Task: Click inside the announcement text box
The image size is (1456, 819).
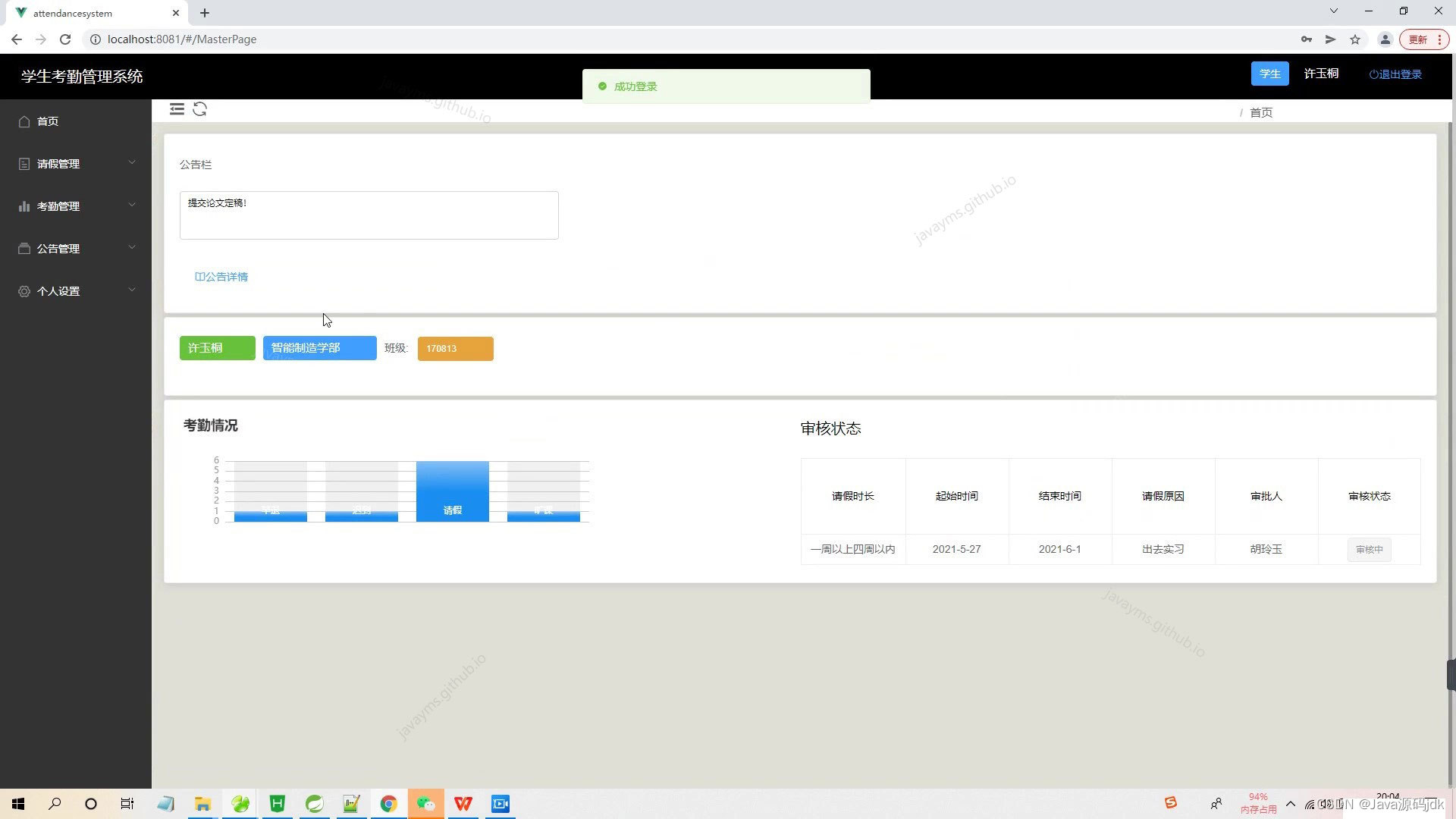Action: (x=369, y=215)
